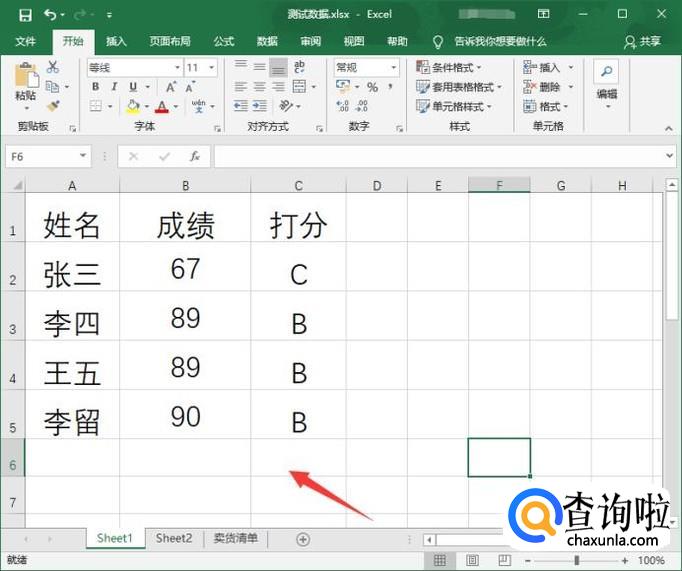Select the Sheet2 worksheet tab
The height and width of the screenshot is (571, 682).
[x=173, y=538]
